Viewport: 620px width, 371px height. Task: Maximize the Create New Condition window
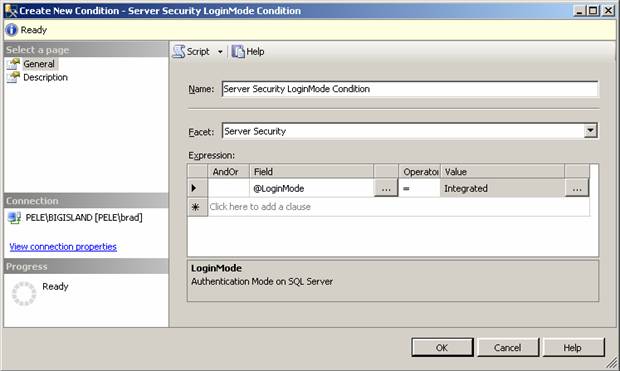click(x=594, y=11)
